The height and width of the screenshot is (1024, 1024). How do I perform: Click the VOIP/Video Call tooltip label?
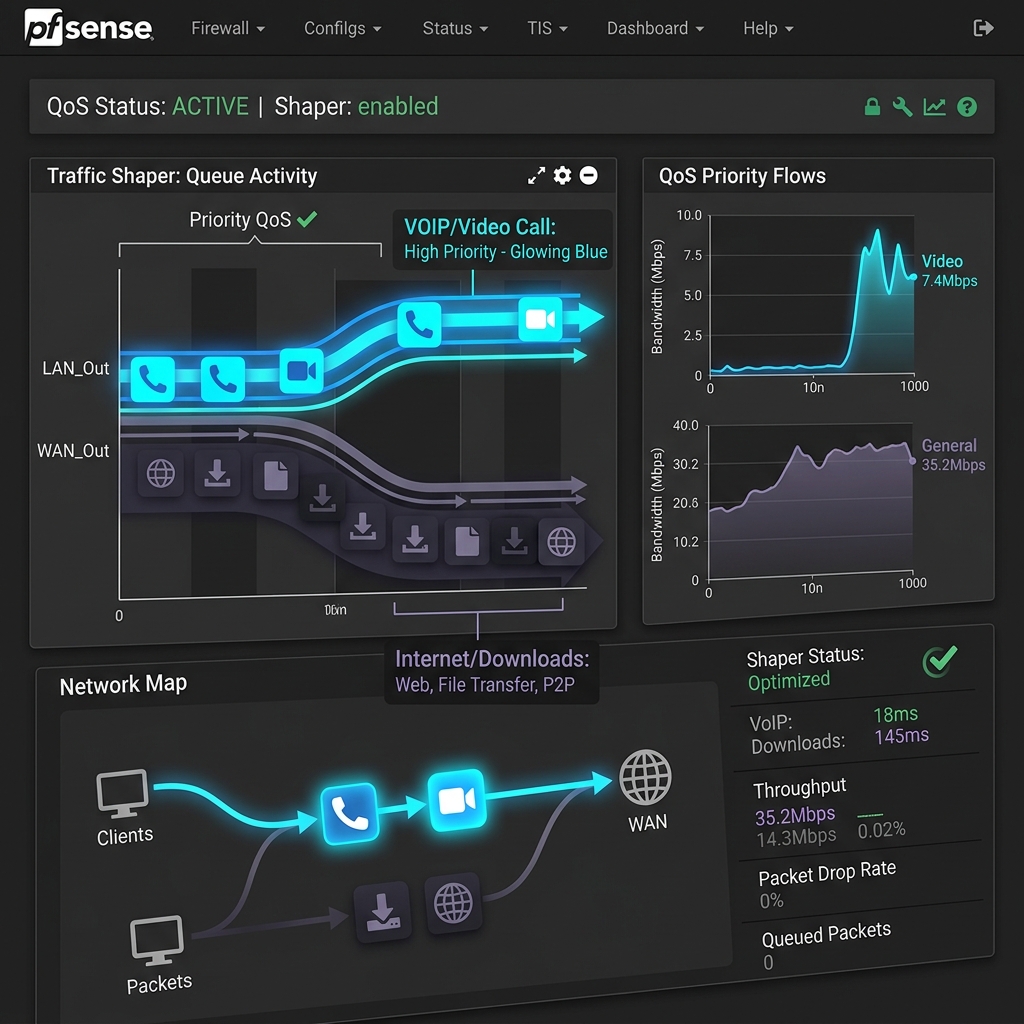tap(502, 239)
